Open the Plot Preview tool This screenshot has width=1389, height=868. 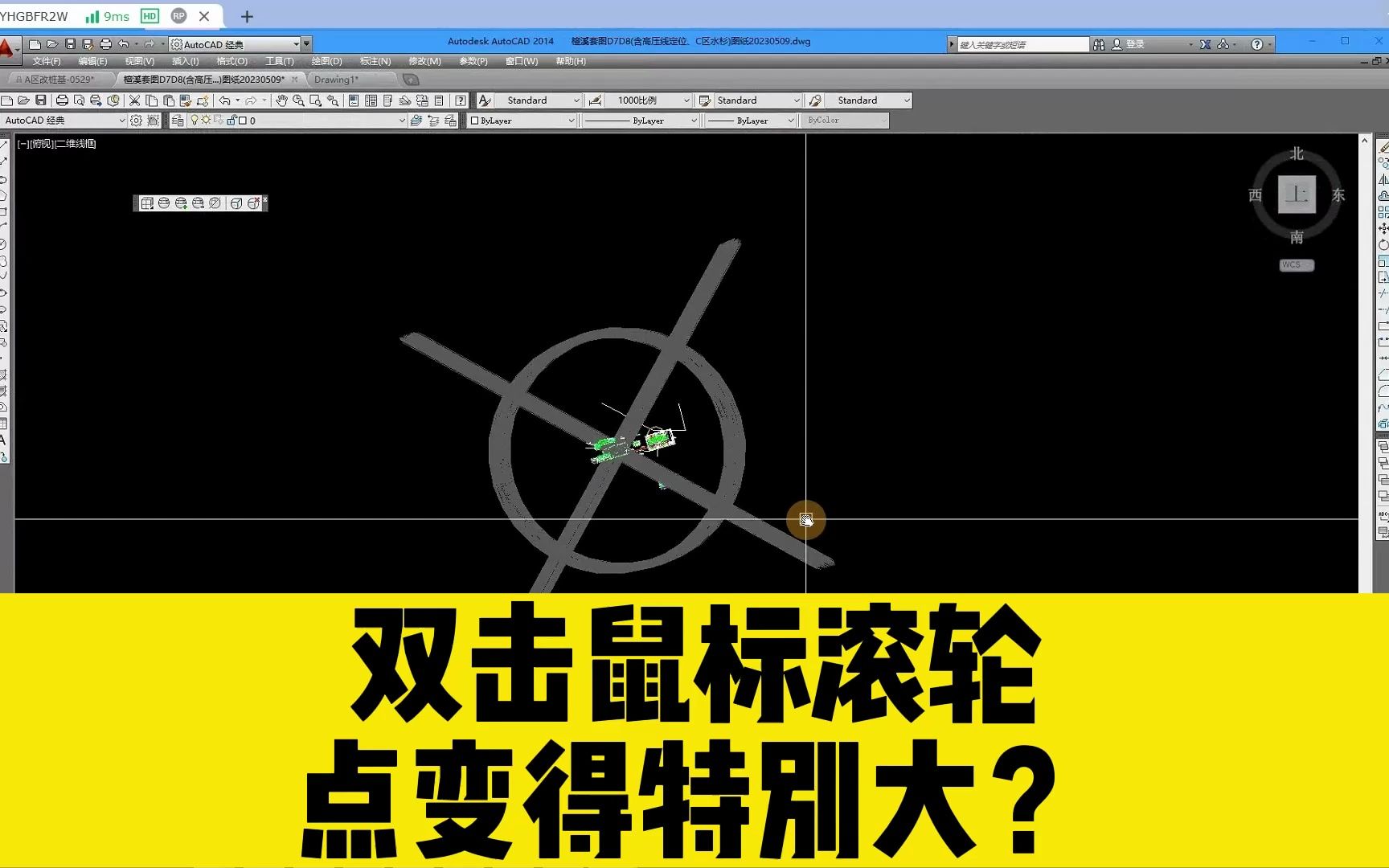[80, 100]
